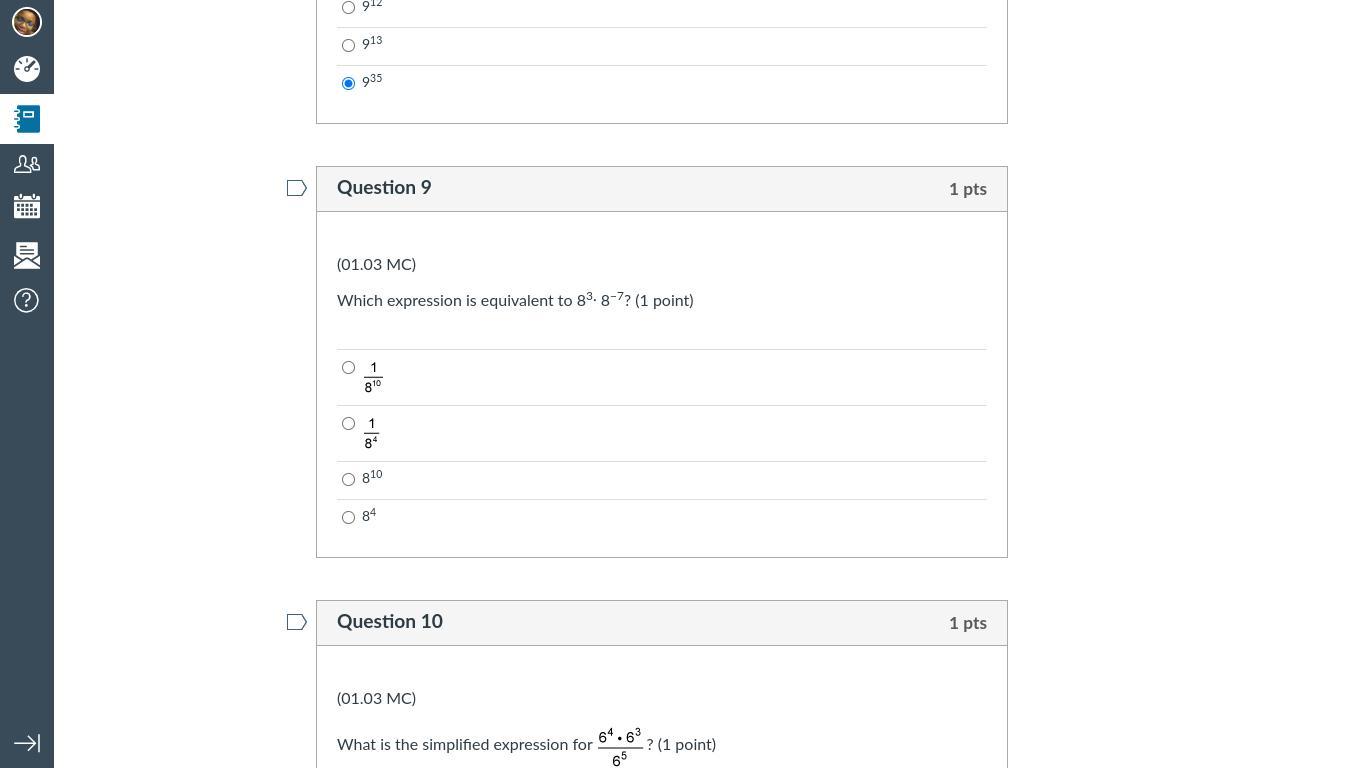The image size is (1366, 768).
Task: Click the Question 9 header
Action: point(384,188)
